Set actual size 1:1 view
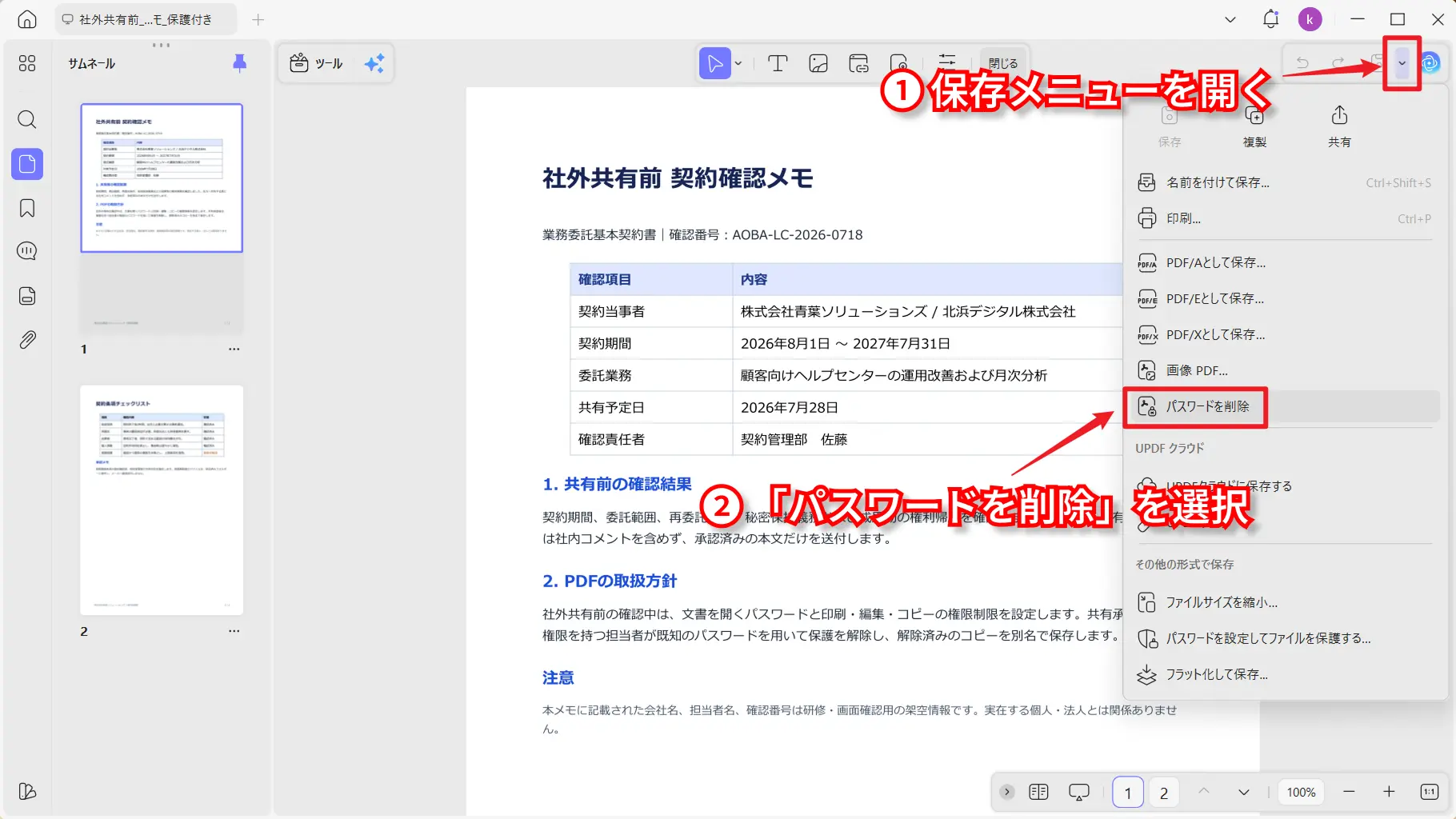The width and height of the screenshot is (1456, 819). [x=1430, y=792]
